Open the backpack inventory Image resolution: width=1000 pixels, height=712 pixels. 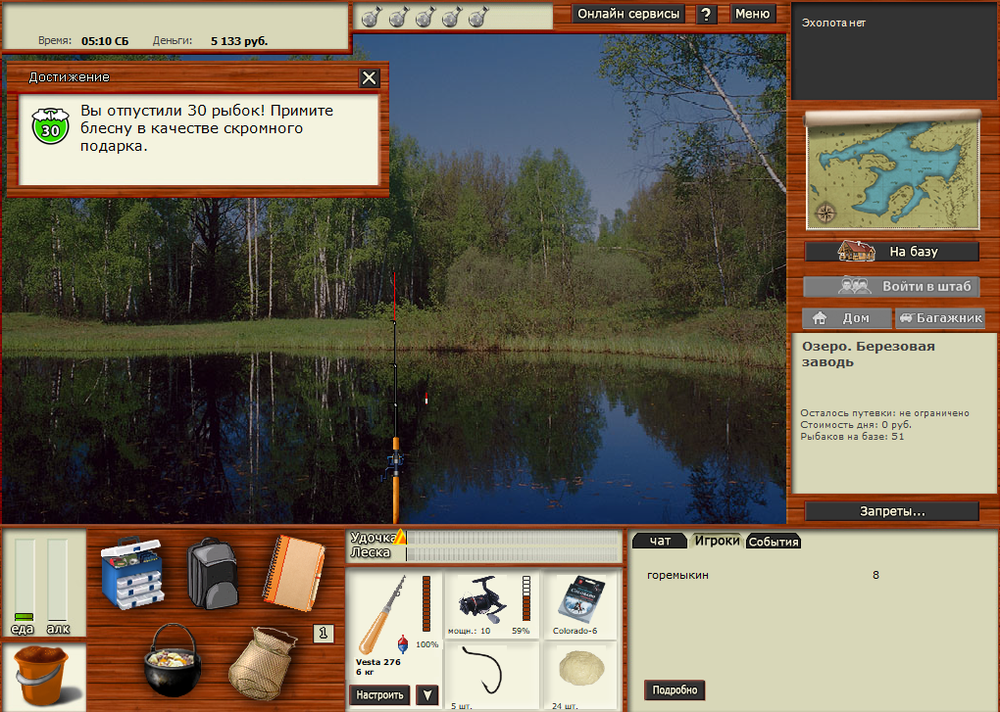213,570
